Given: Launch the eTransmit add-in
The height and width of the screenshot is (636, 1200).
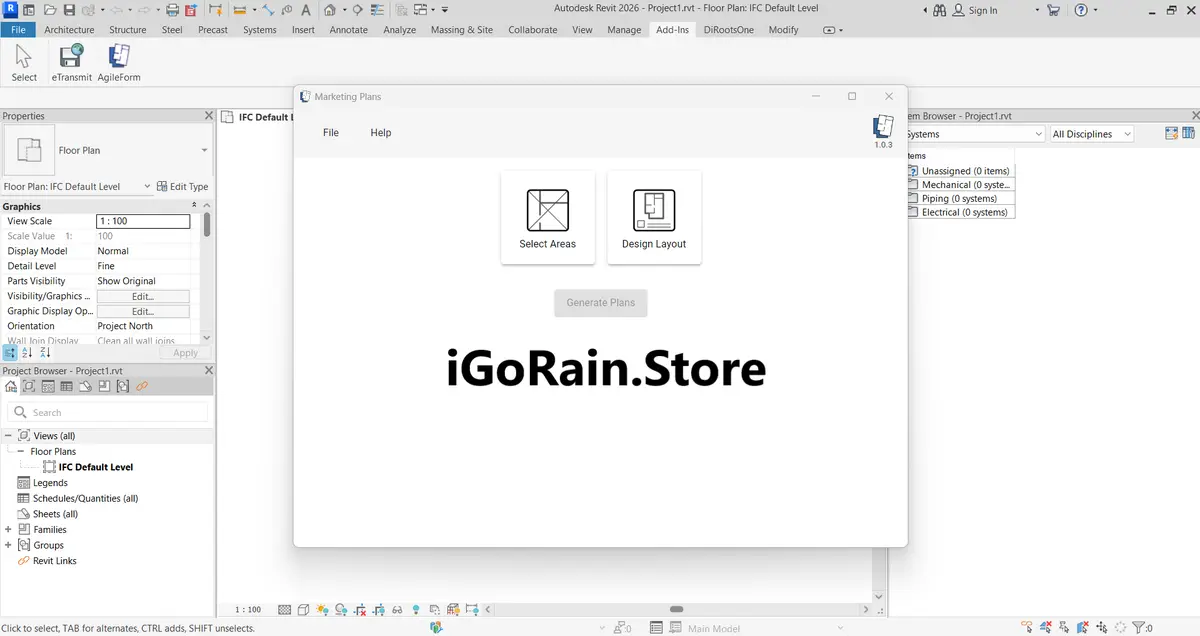Looking at the screenshot, I should coord(72,63).
